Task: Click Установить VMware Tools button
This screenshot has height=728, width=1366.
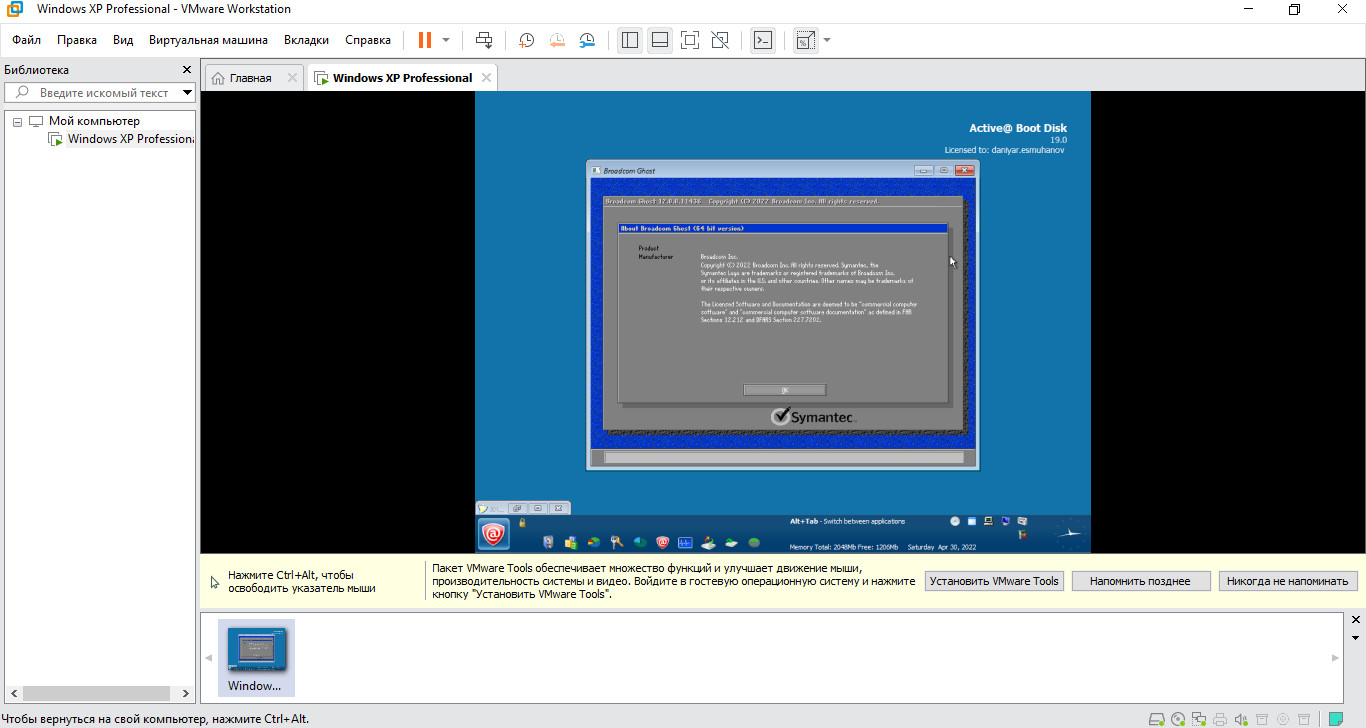Action: pyautogui.click(x=994, y=581)
